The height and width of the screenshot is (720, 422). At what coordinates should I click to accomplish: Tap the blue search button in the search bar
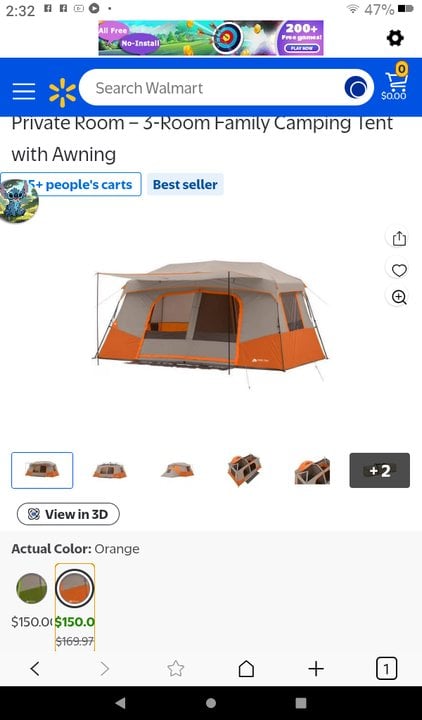(x=356, y=88)
